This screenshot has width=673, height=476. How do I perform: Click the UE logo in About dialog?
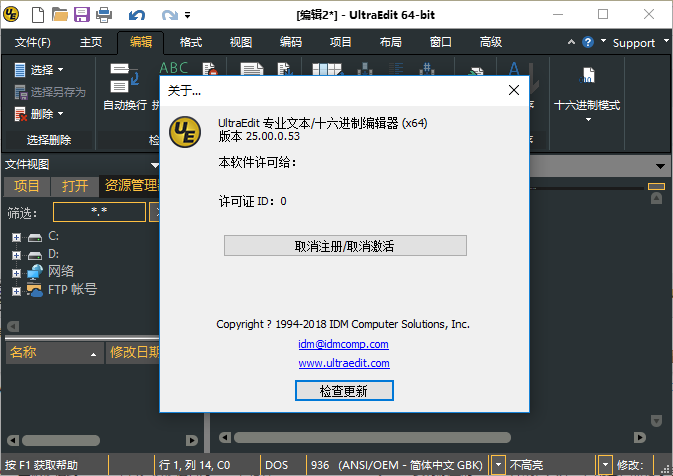(185, 132)
